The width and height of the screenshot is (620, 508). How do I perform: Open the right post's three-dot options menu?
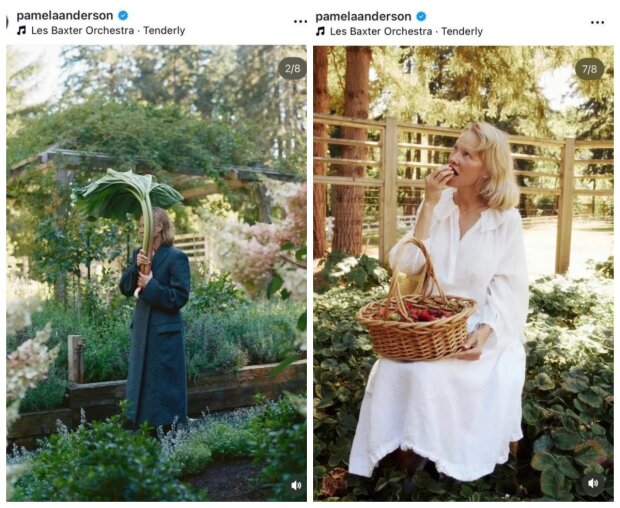pyautogui.click(x=597, y=22)
